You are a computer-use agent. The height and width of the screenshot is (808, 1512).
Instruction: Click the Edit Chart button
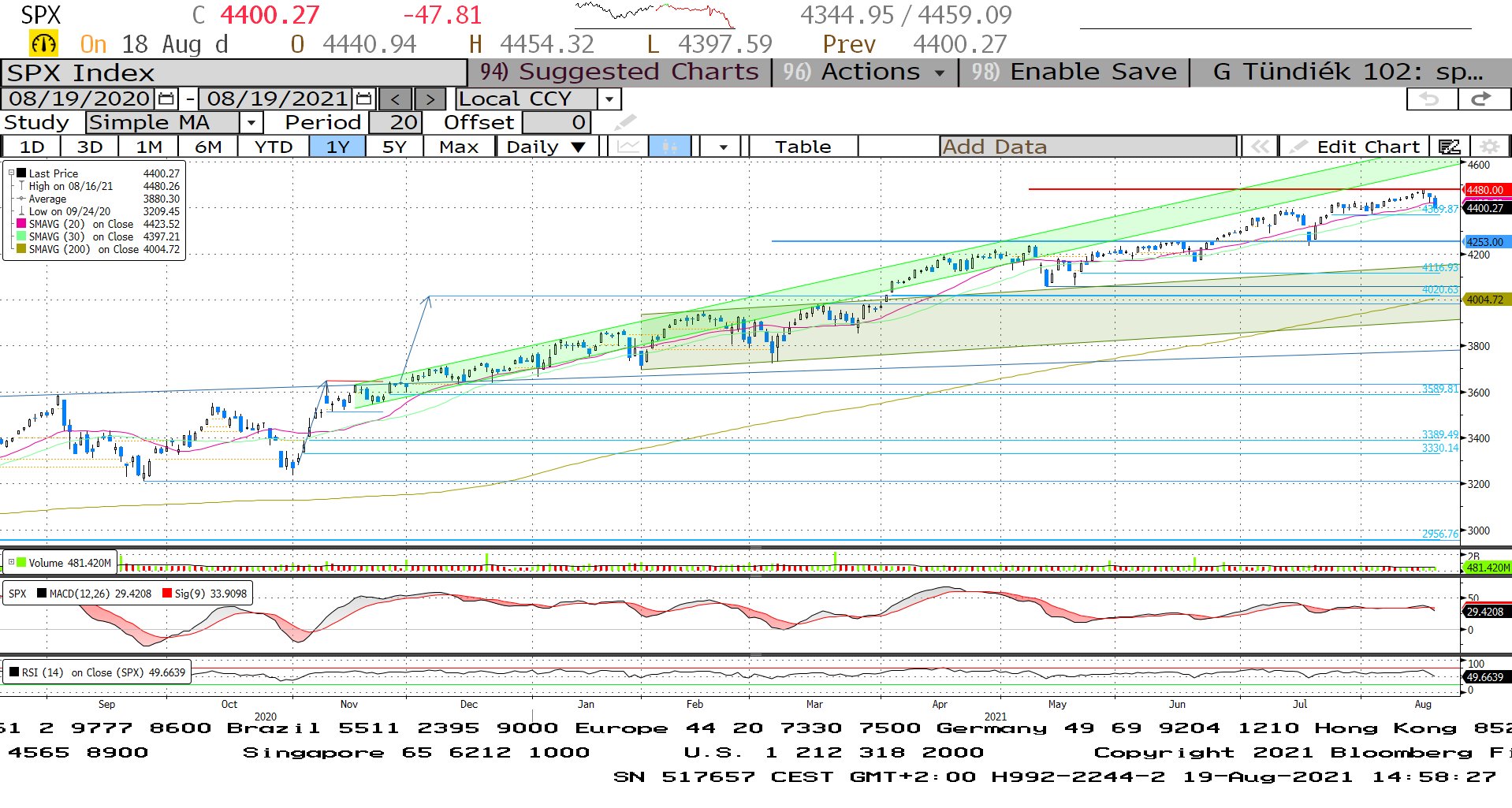1355,147
